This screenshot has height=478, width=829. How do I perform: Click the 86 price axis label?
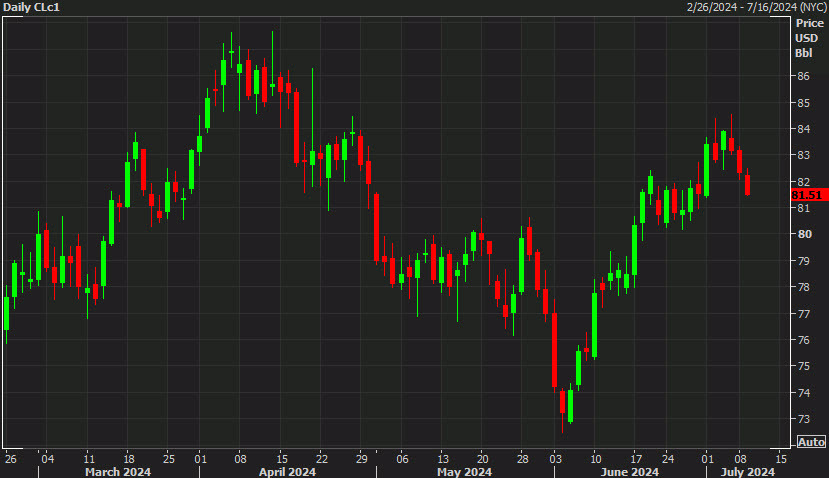(803, 76)
